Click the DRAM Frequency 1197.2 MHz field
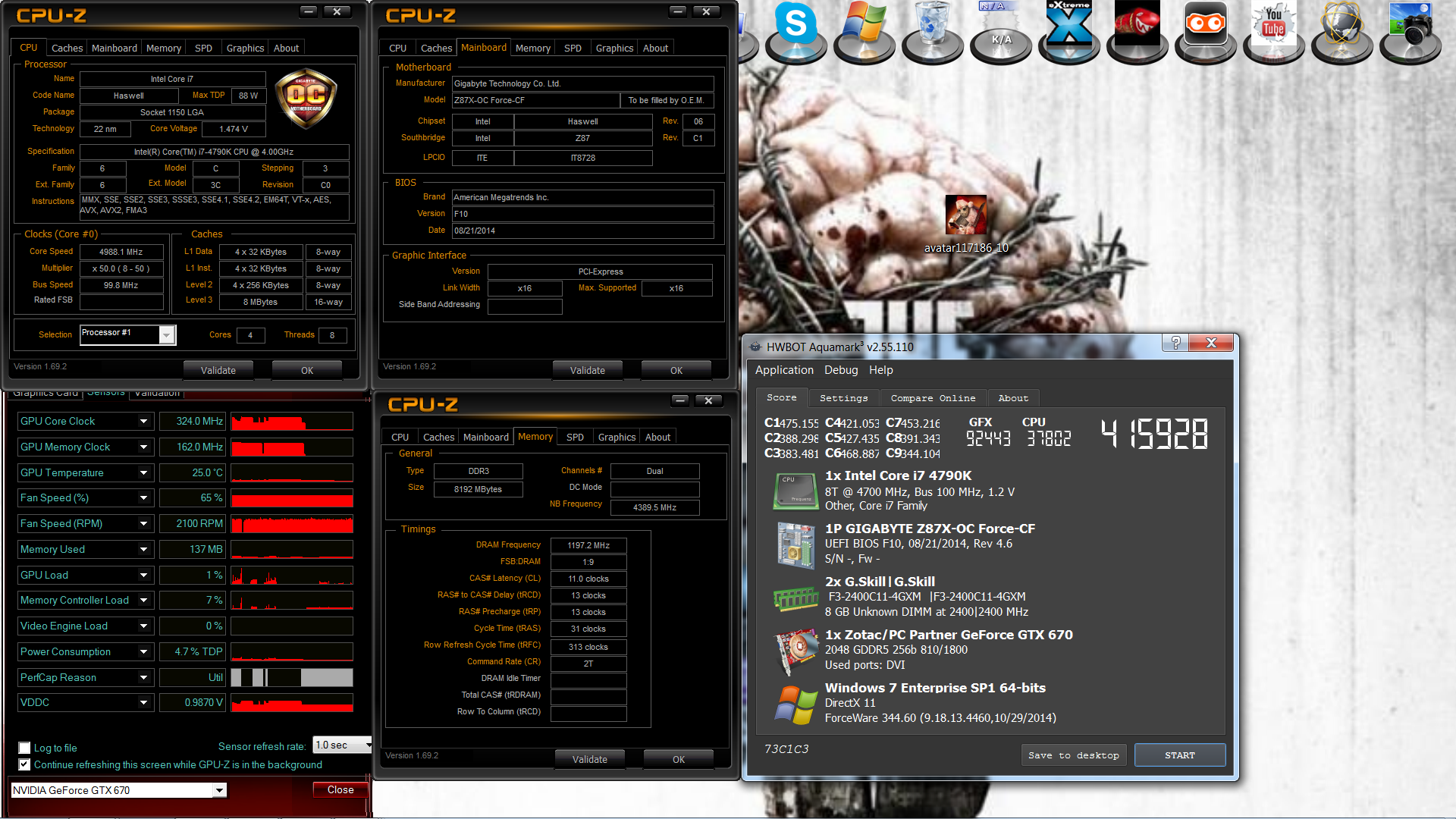Screen dimensions: 1456x819 pyautogui.click(x=588, y=545)
